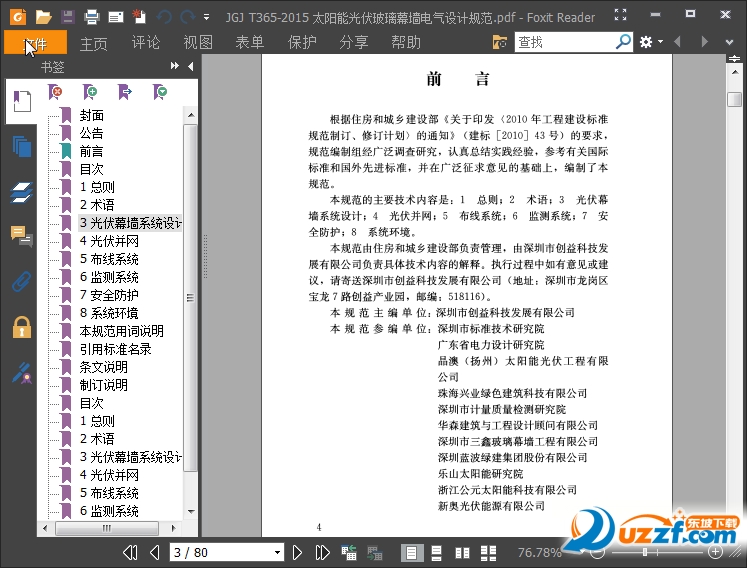Open Comments panel sidebar icon
The width and height of the screenshot is (747, 568).
[x=22, y=236]
